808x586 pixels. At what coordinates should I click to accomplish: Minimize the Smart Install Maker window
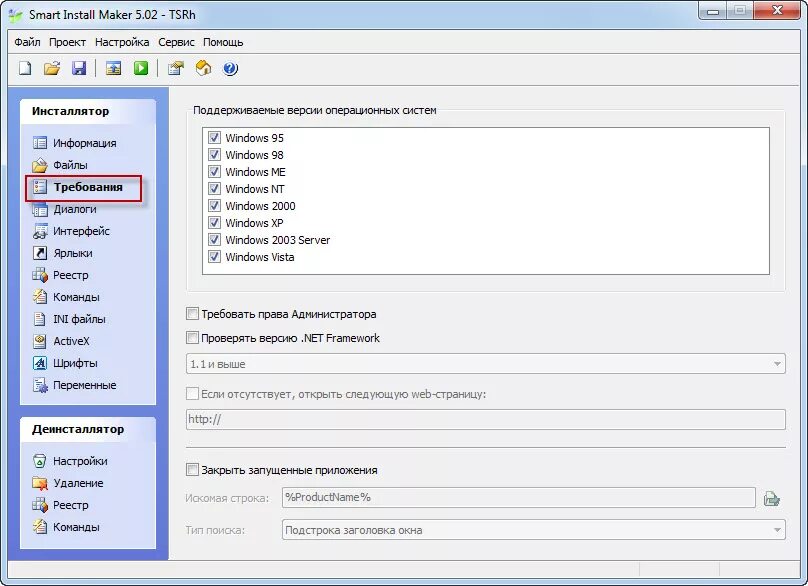pyautogui.click(x=713, y=11)
